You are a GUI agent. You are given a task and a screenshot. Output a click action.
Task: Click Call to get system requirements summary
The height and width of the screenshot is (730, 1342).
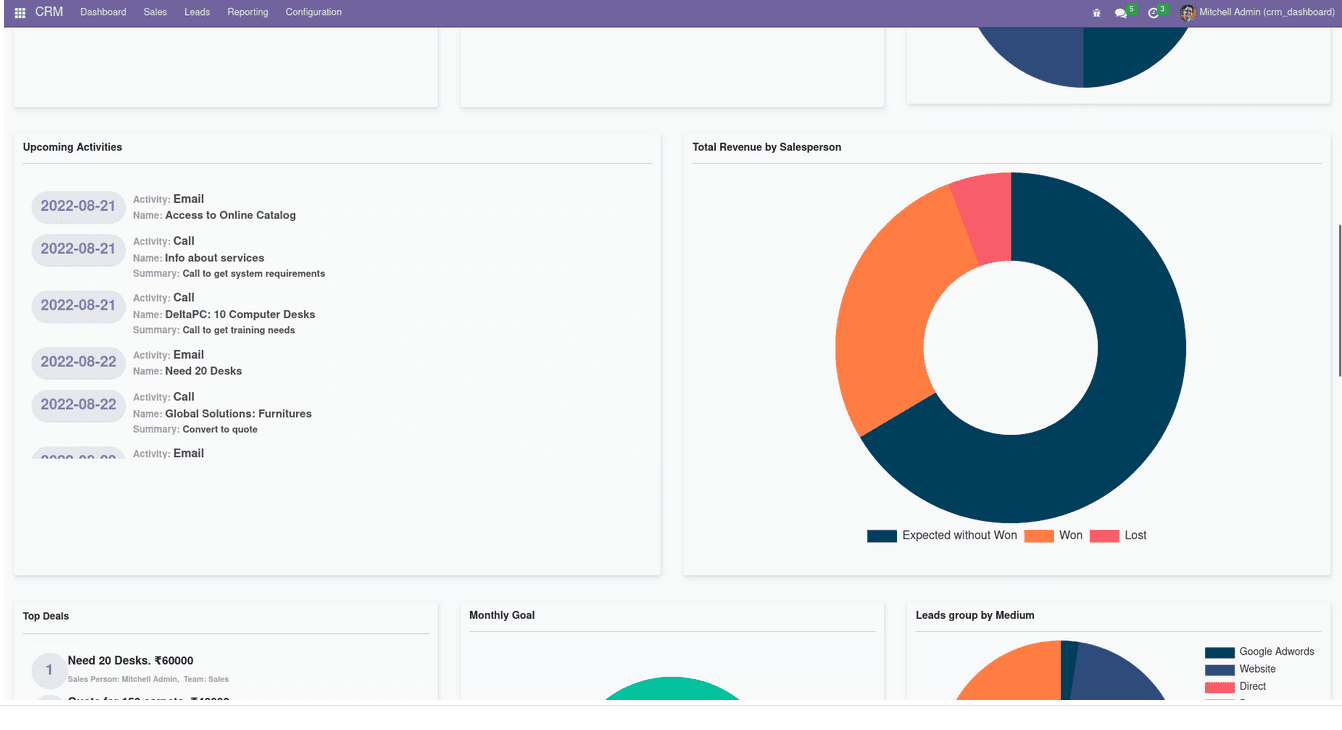[x=254, y=274]
